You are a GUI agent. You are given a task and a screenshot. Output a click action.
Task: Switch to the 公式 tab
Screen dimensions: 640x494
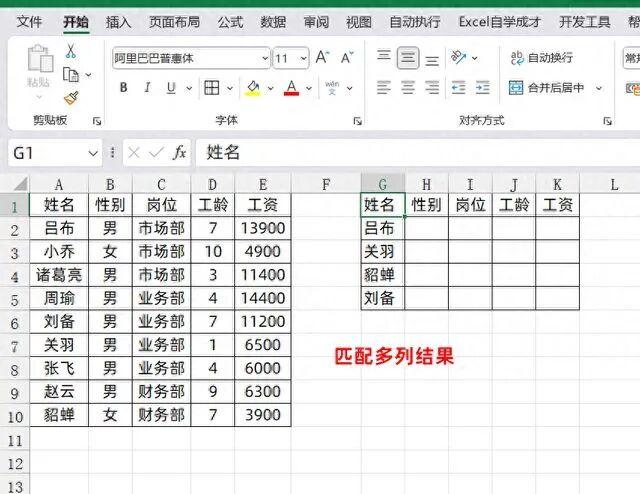point(230,22)
